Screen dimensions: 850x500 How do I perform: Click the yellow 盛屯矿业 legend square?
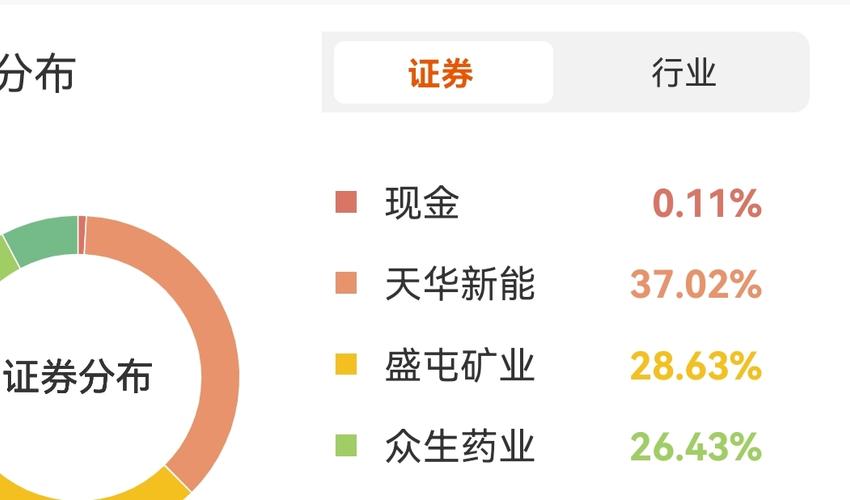346,366
